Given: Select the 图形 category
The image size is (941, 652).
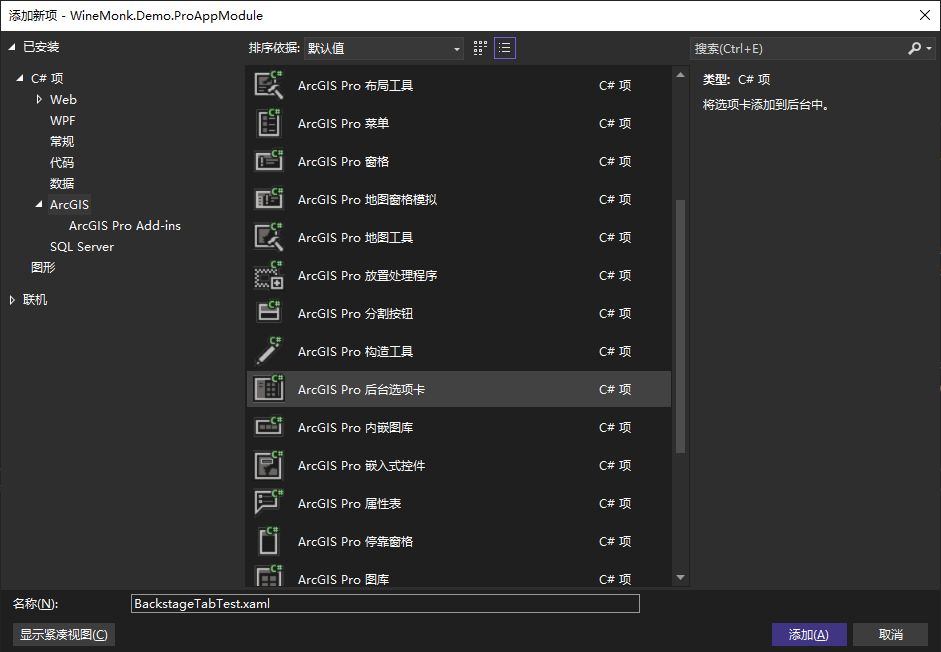Looking at the screenshot, I should [43, 267].
